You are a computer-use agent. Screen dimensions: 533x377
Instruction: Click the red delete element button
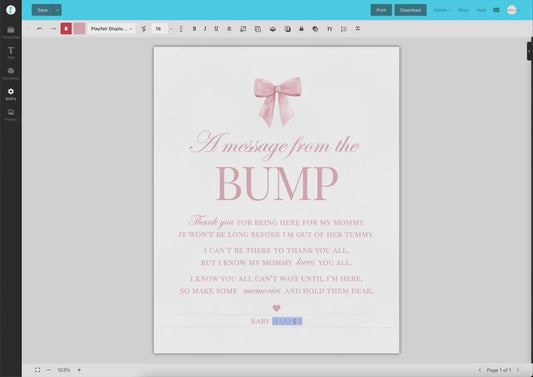pos(66,29)
